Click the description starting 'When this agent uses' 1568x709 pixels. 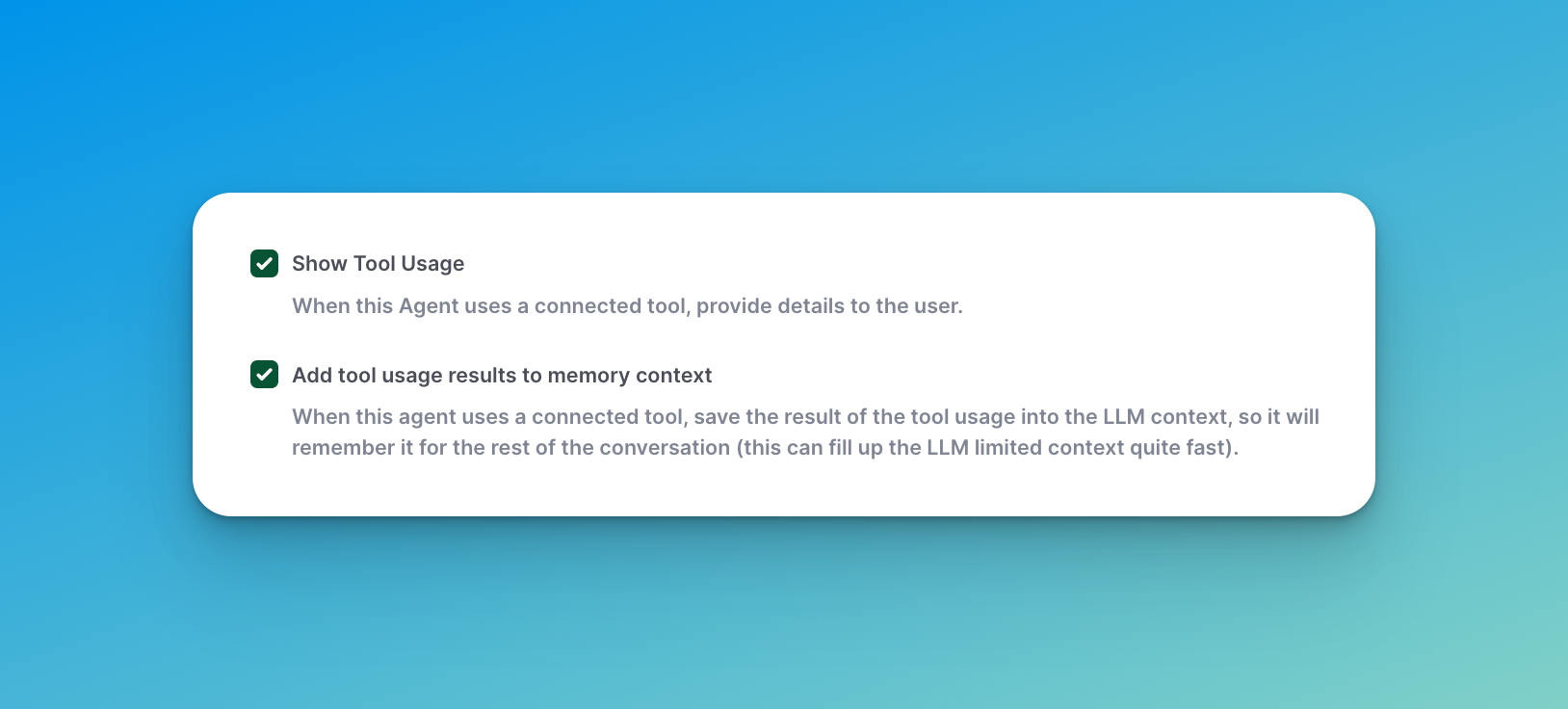pos(805,417)
